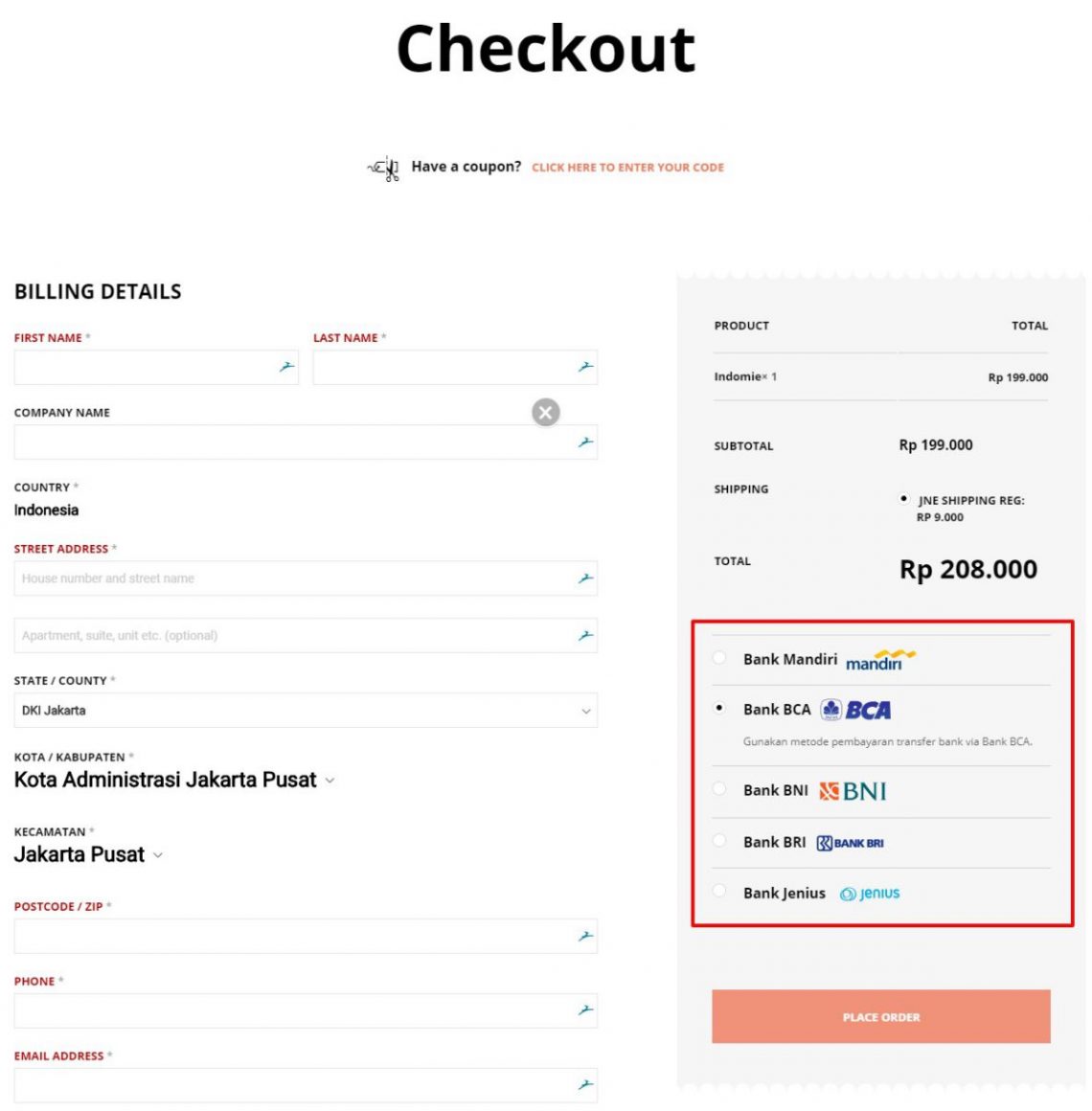
Task: Click the coupon scissors icon
Action: coord(383,168)
